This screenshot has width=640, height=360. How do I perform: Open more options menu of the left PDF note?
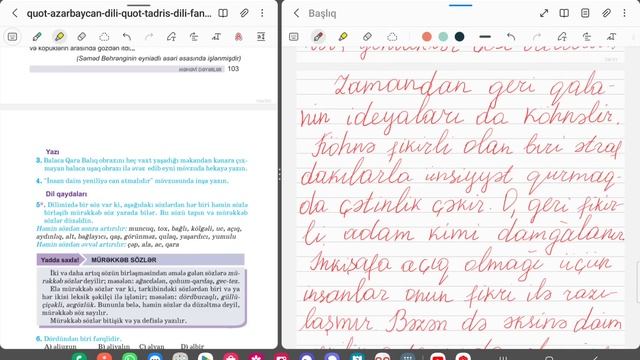click(x=262, y=13)
